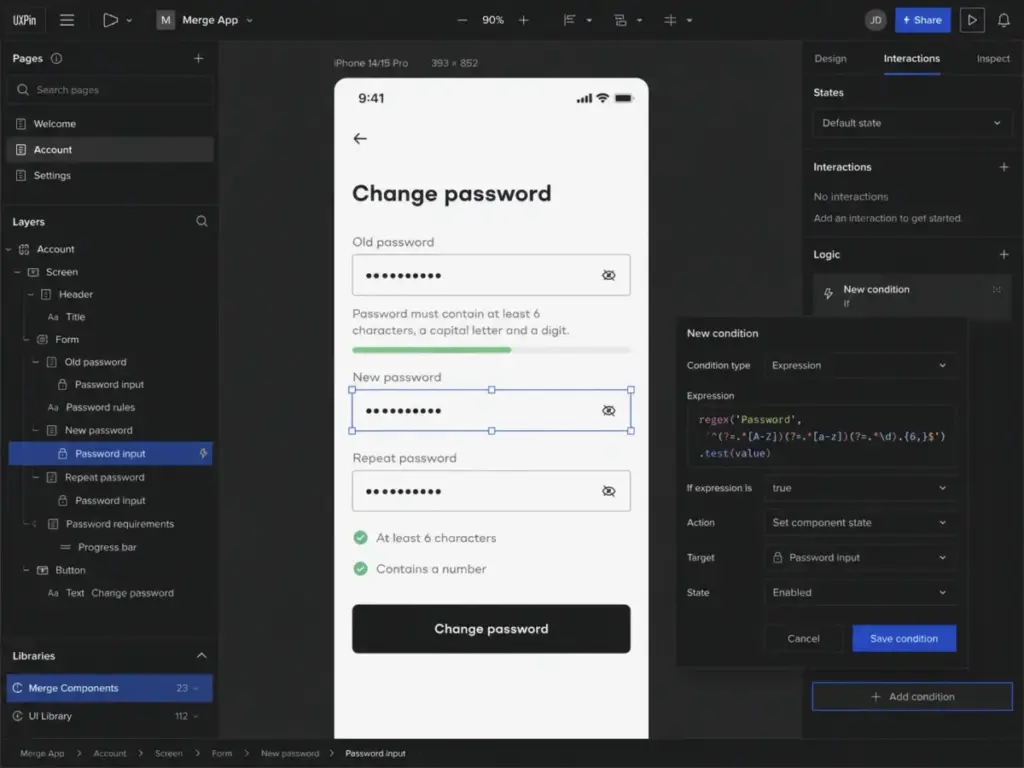Viewport: 1024px width, 768px height.
Task: Click the UXPin logo
Action: point(24,20)
